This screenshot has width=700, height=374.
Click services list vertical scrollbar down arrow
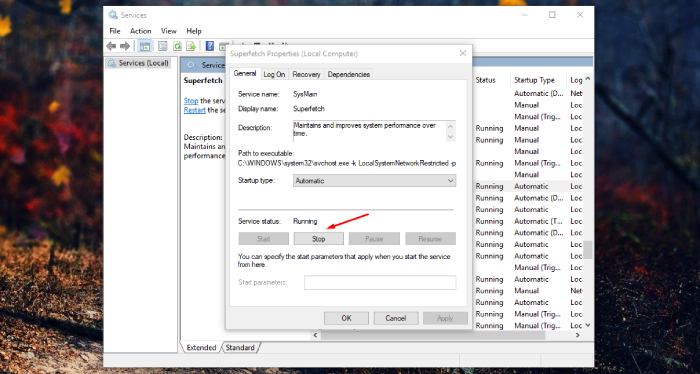point(588,325)
